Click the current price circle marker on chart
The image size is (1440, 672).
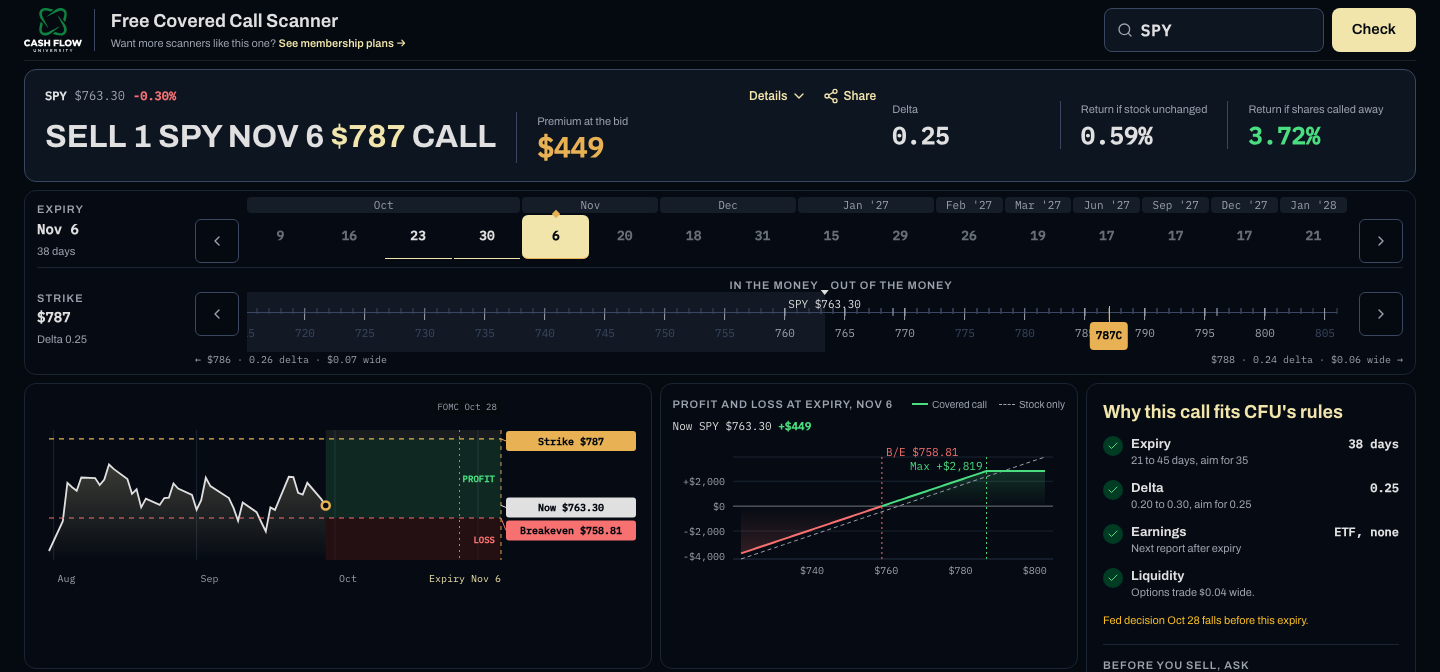pyautogui.click(x=326, y=506)
